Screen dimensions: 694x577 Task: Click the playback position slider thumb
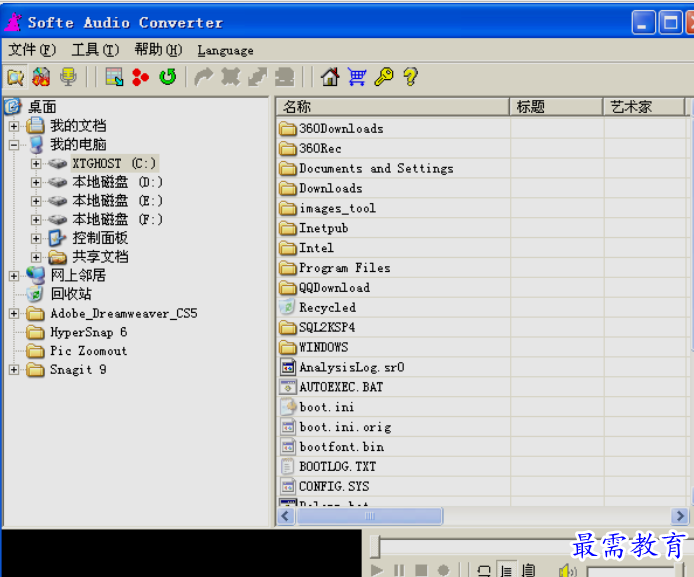375,547
